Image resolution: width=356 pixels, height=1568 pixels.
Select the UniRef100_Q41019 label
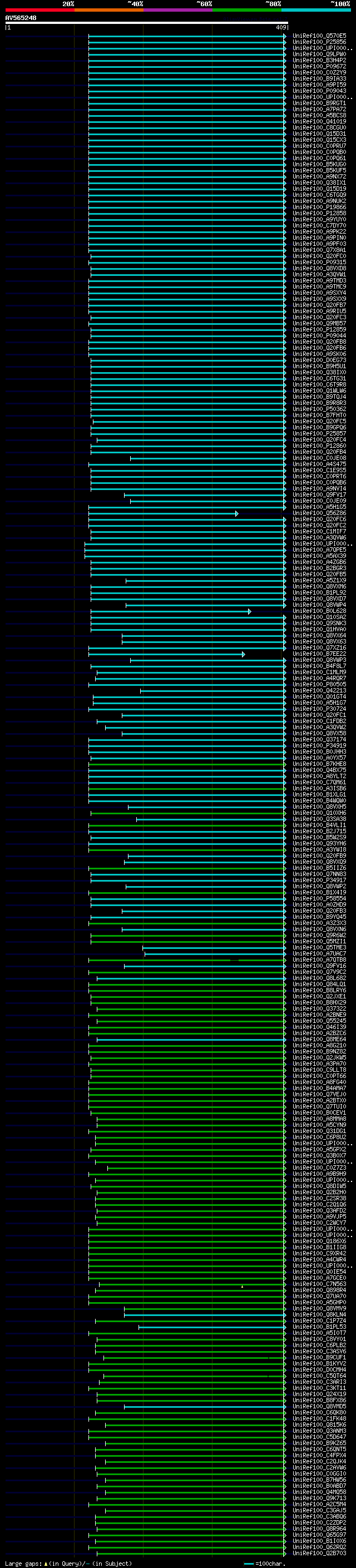tap(319, 121)
